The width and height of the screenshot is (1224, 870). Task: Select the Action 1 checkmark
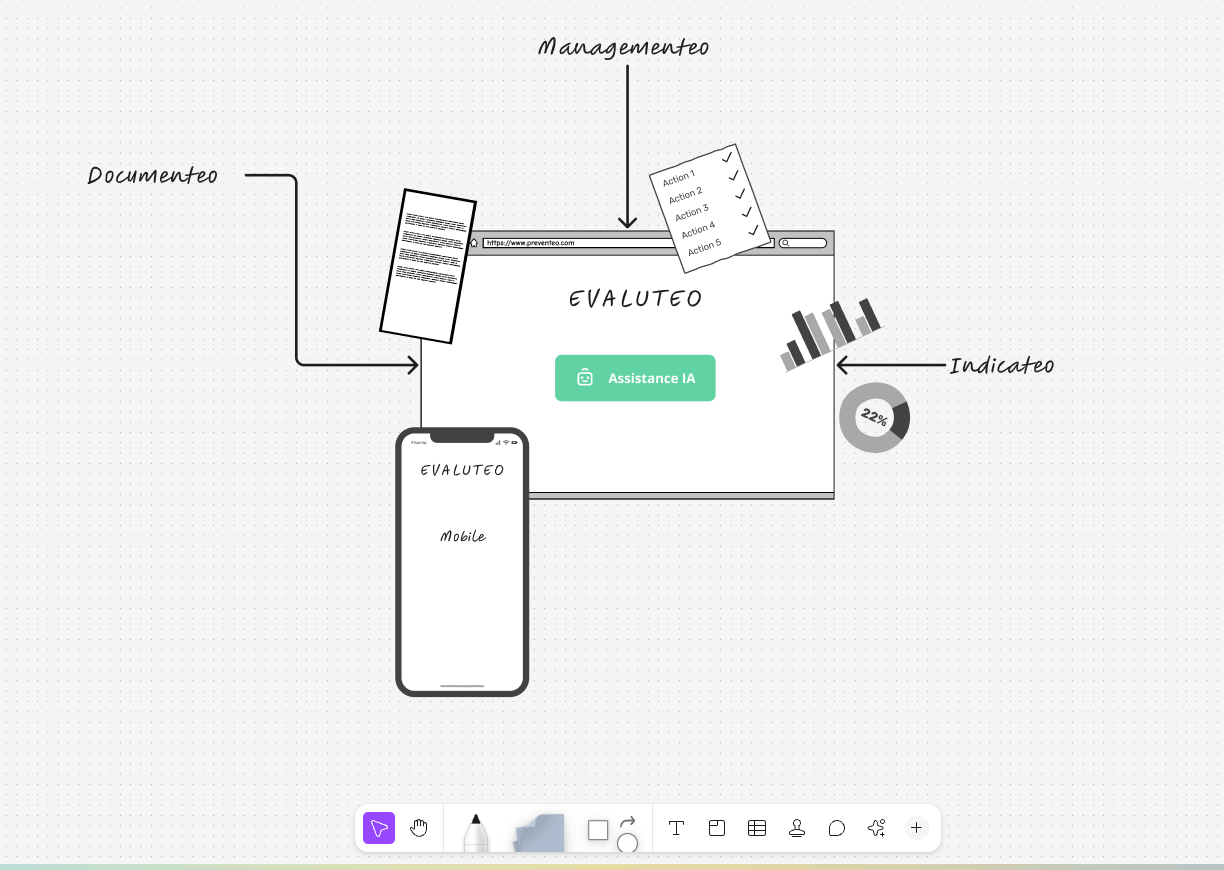point(727,158)
